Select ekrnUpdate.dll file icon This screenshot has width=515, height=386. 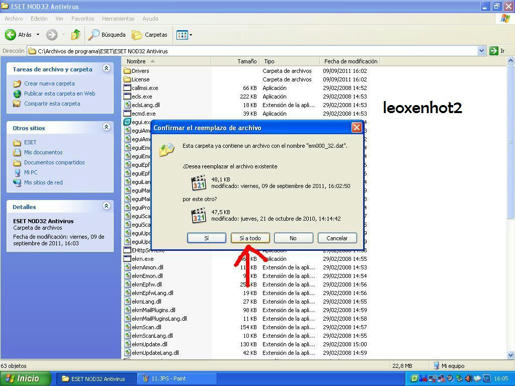127,344
